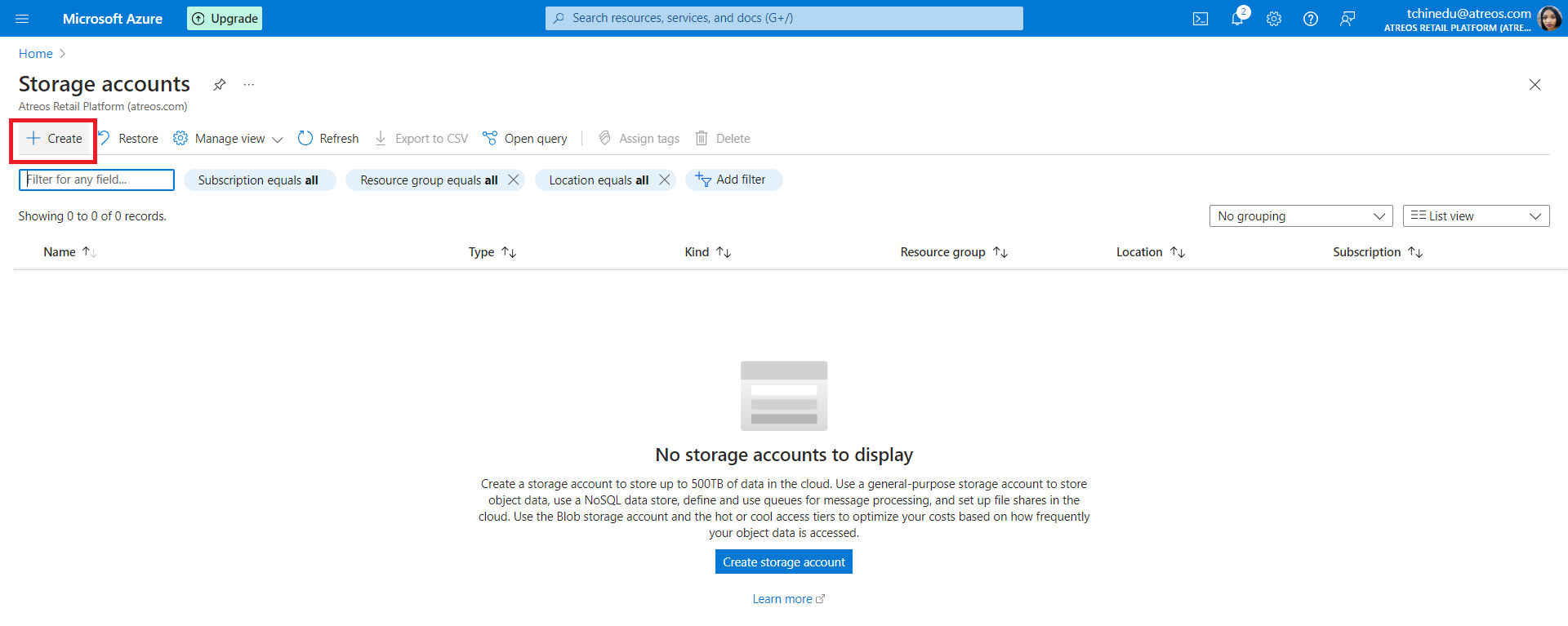Click the tchinedu@atreos.com account name
This screenshot has width=1568, height=626.
point(1468,13)
